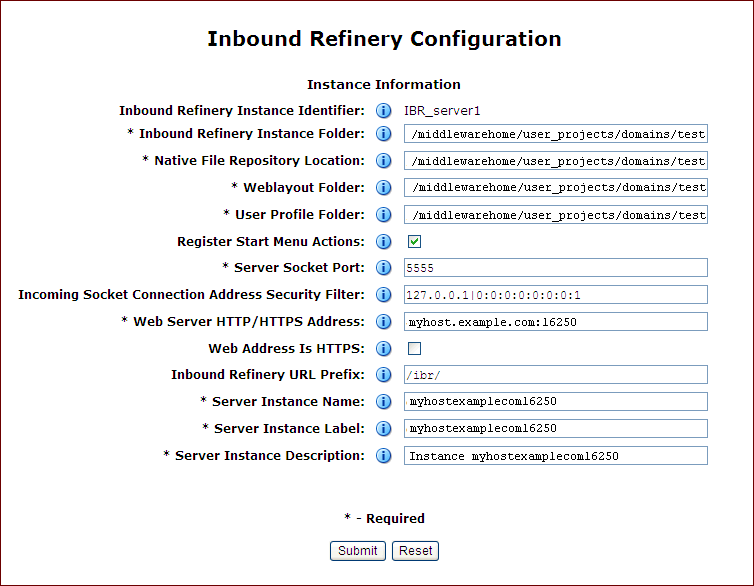
Task: View info for Register Start Menu Actions
Action: point(383,241)
